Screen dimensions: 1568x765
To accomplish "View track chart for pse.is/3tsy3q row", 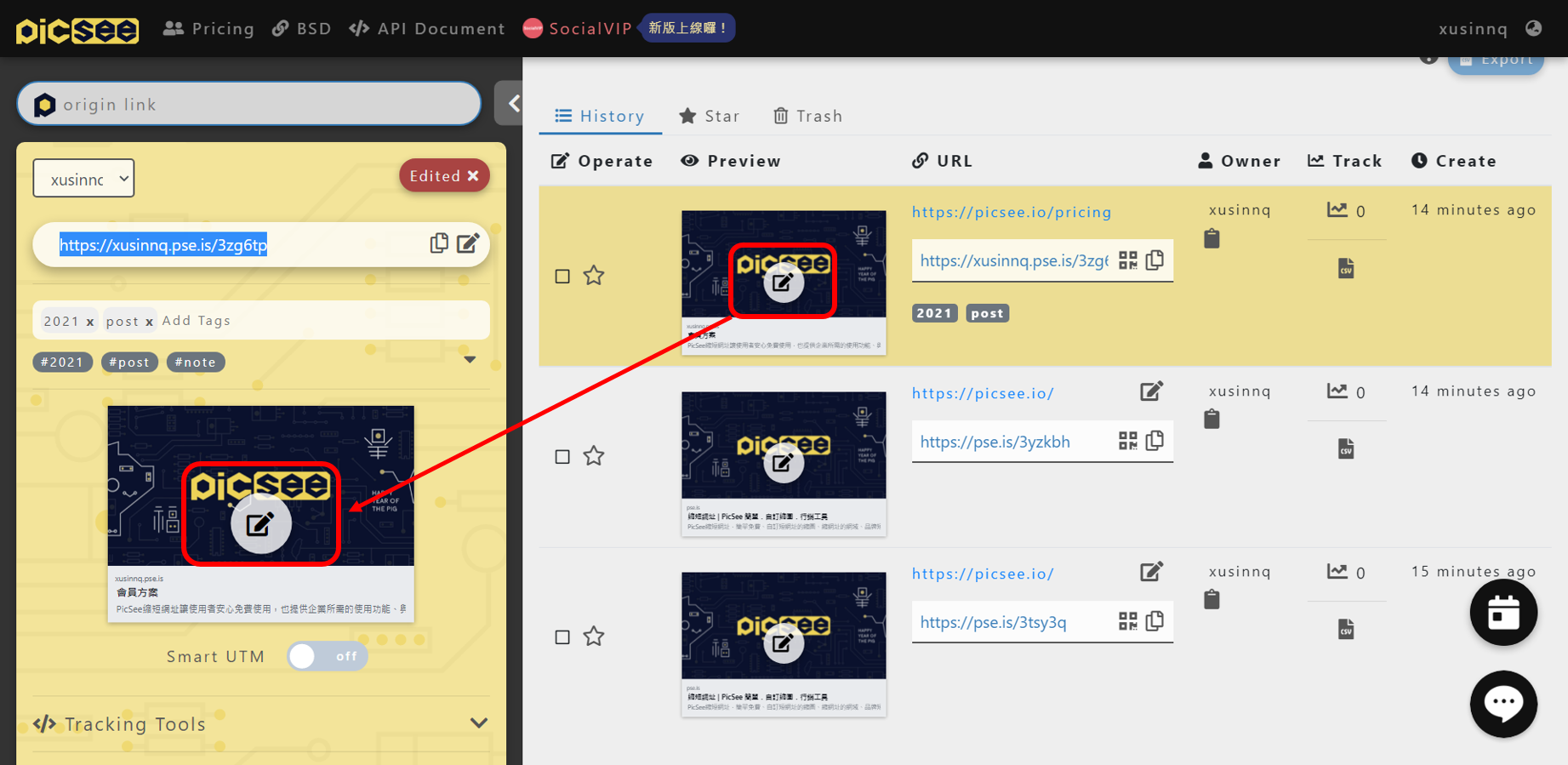I will (1337, 571).
